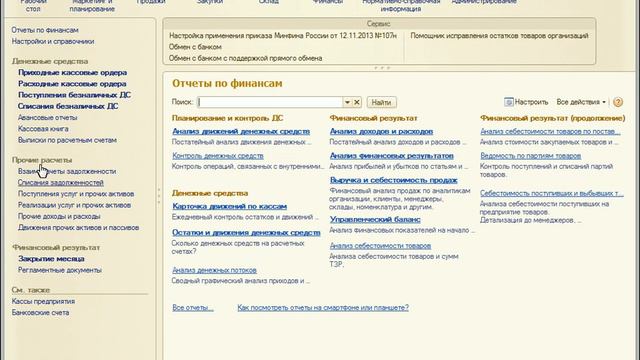Image resolution: width=640 pixels, height=360 pixels.
Task: Open report Анализ финансовых результатов
Action: click(x=391, y=156)
